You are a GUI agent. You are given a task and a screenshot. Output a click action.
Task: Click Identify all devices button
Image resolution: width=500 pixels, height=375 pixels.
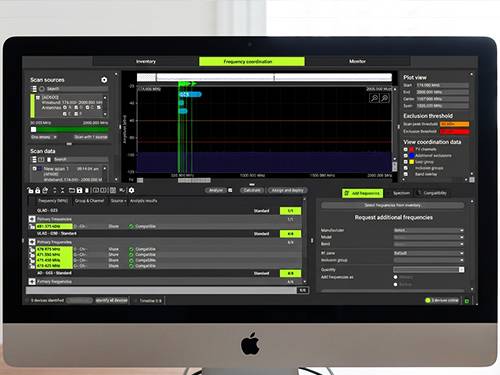tap(112, 300)
